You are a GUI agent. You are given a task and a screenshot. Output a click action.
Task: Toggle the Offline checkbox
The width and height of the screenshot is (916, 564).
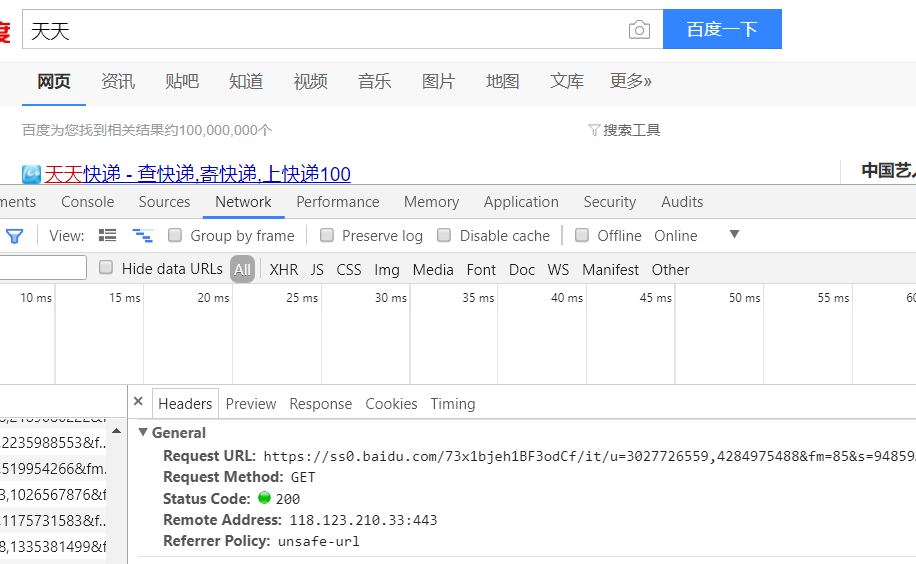tap(582, 235)
